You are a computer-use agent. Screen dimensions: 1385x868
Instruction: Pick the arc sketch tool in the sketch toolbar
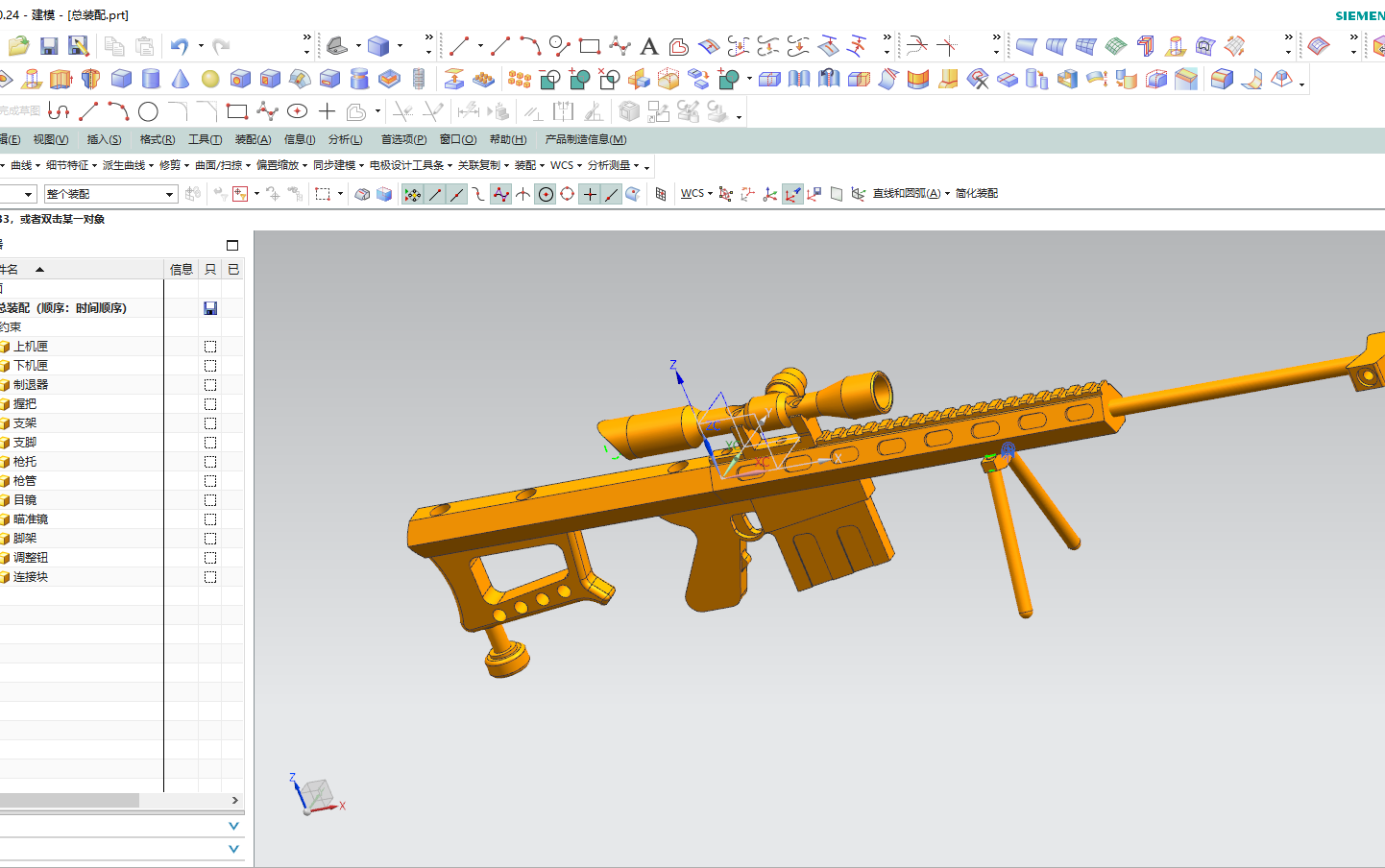tap(118, 112)
